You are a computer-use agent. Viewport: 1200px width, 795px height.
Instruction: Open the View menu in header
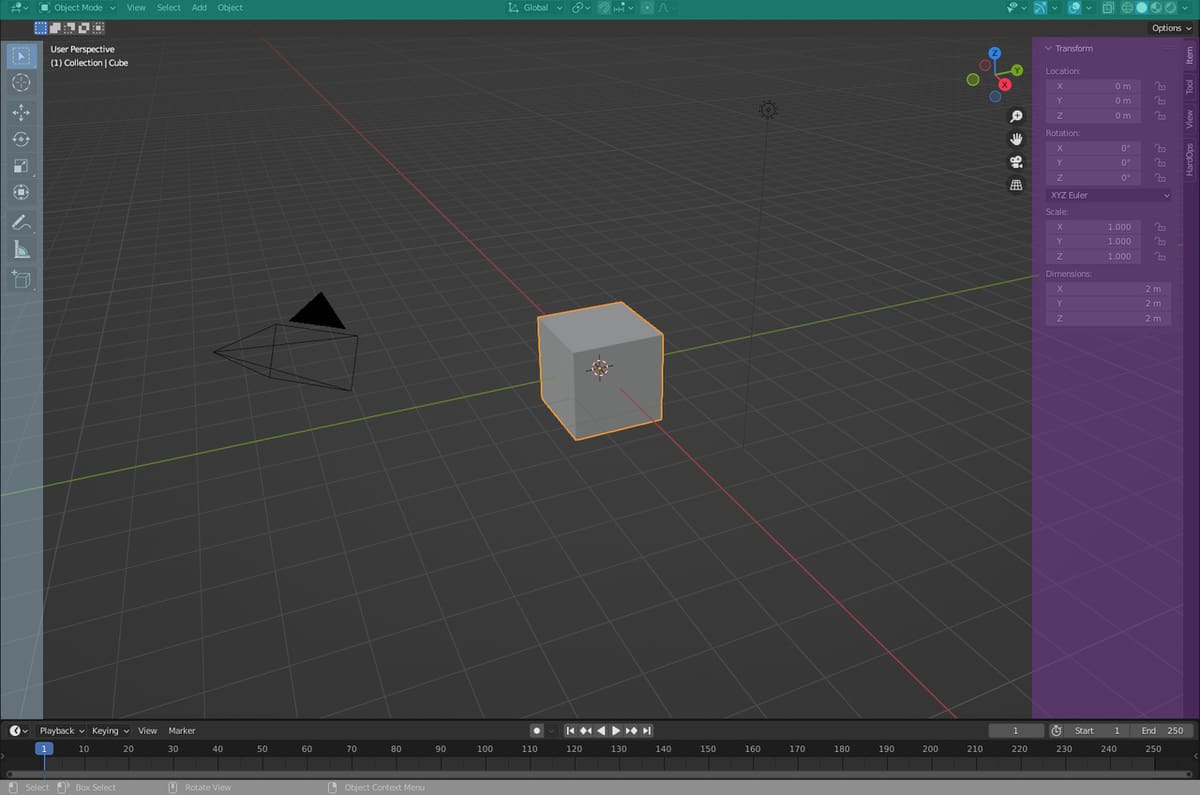click(x=136, y=8)
